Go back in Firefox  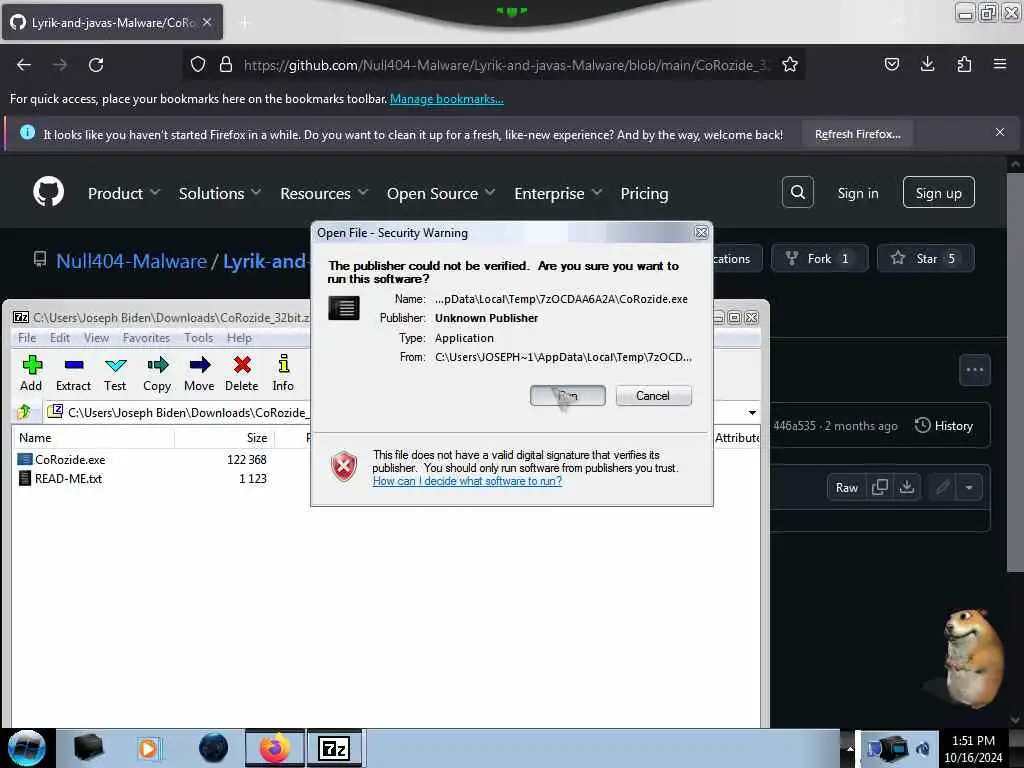coord(24,65)
